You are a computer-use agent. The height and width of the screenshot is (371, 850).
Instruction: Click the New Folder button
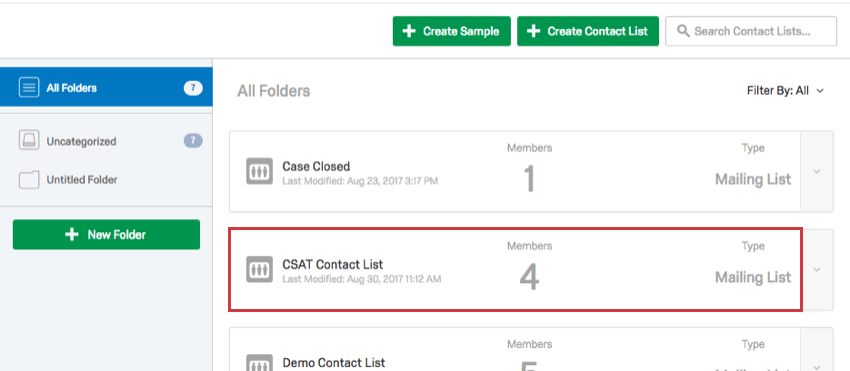(x=106, y=234)
